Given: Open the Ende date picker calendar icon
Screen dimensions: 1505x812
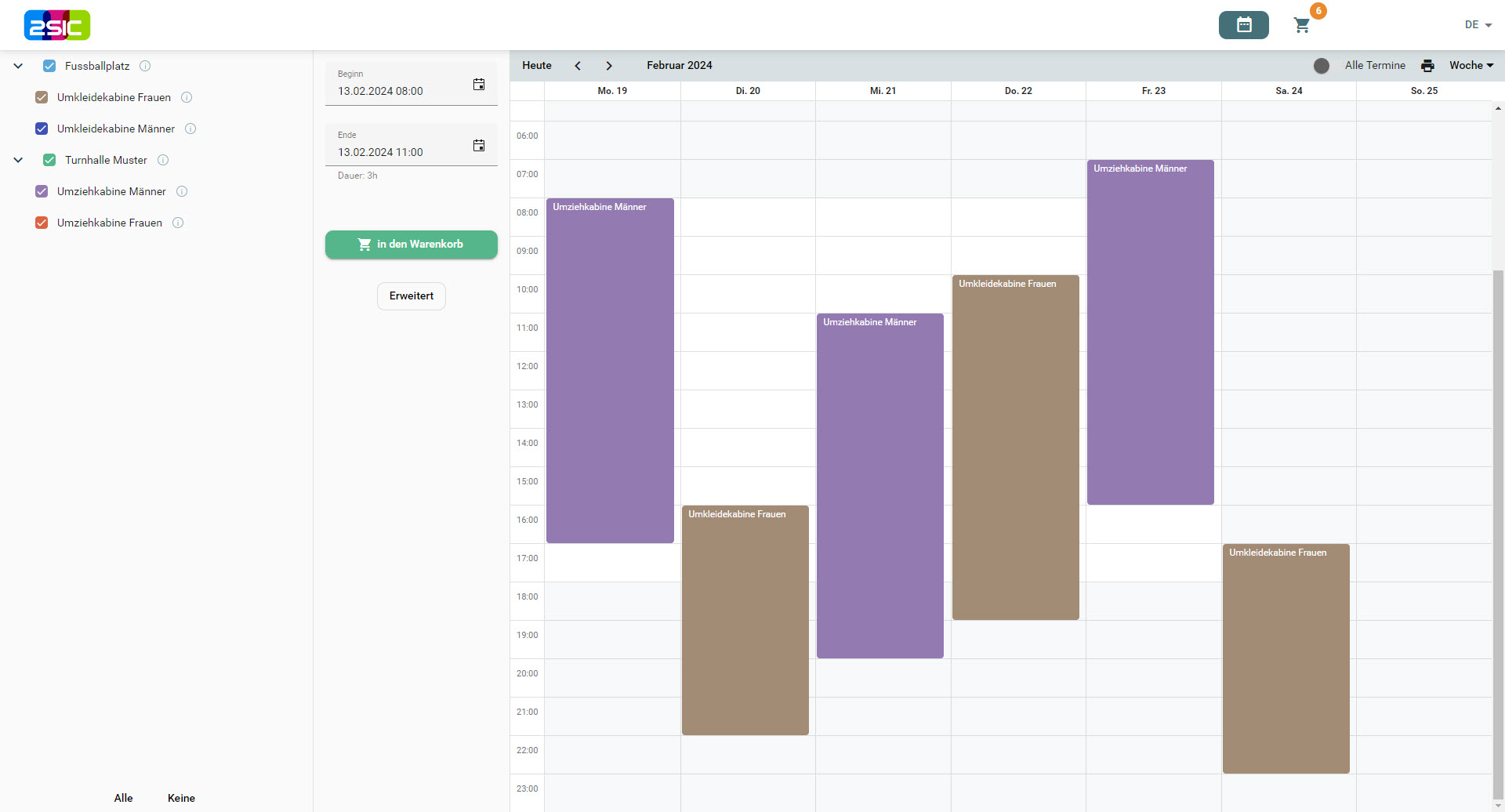Looking at the screenshot, I should click(x=479, y=146).
